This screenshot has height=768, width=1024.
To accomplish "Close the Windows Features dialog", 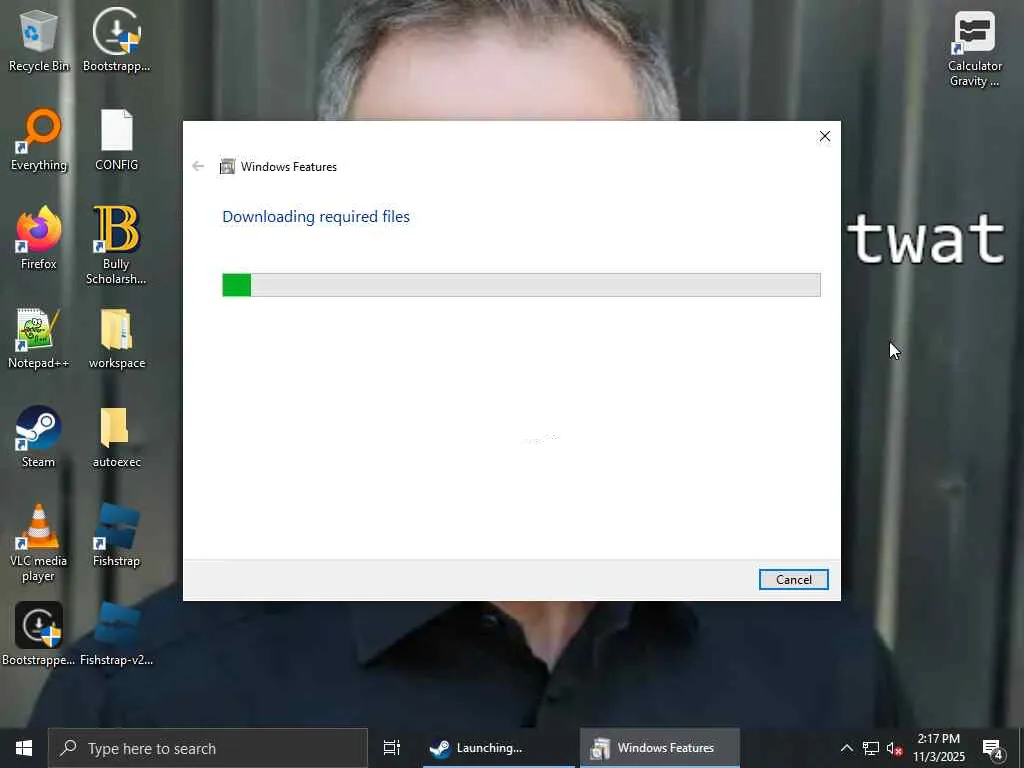I will pyautogui.click(x=825, y=136).
